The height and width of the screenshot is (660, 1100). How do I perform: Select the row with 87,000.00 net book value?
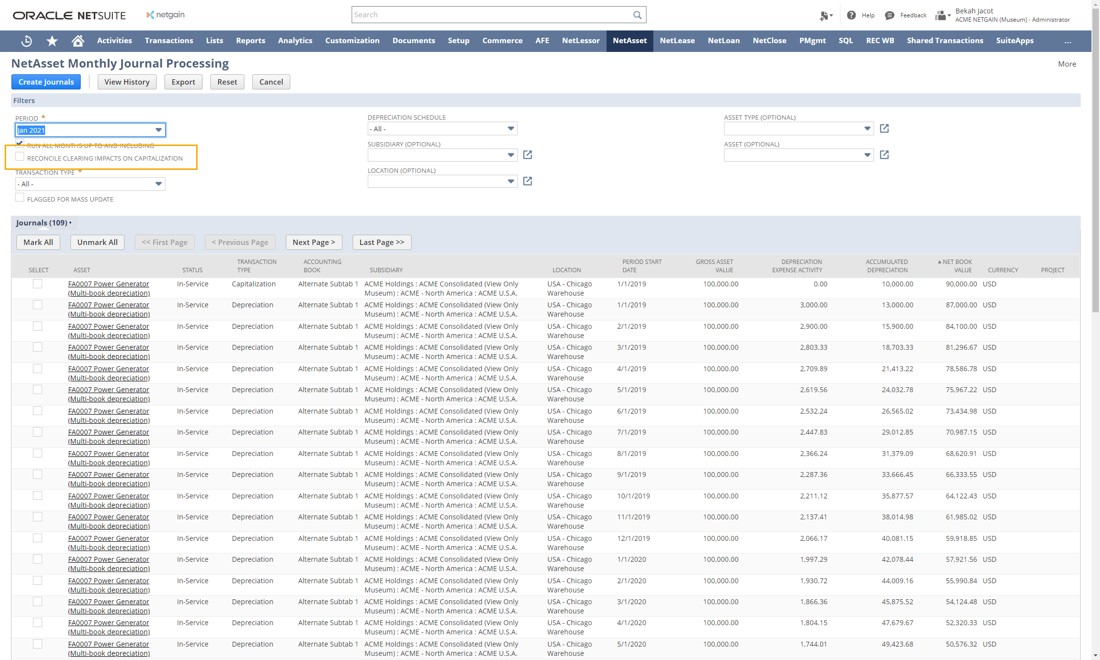pyautogui.click(x=37, y=305)
